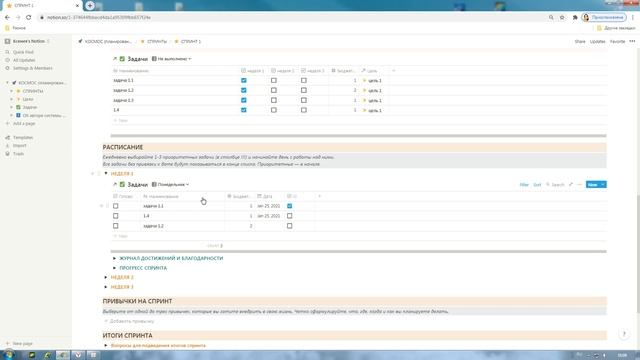
Task: Open Windows Start menu
Action: pos(8,355)
